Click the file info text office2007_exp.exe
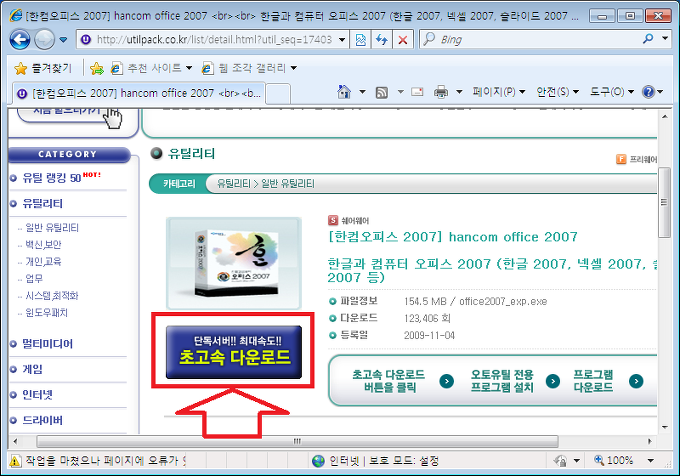The width and height of the screenshot is (680, 476). click(503, 302)
